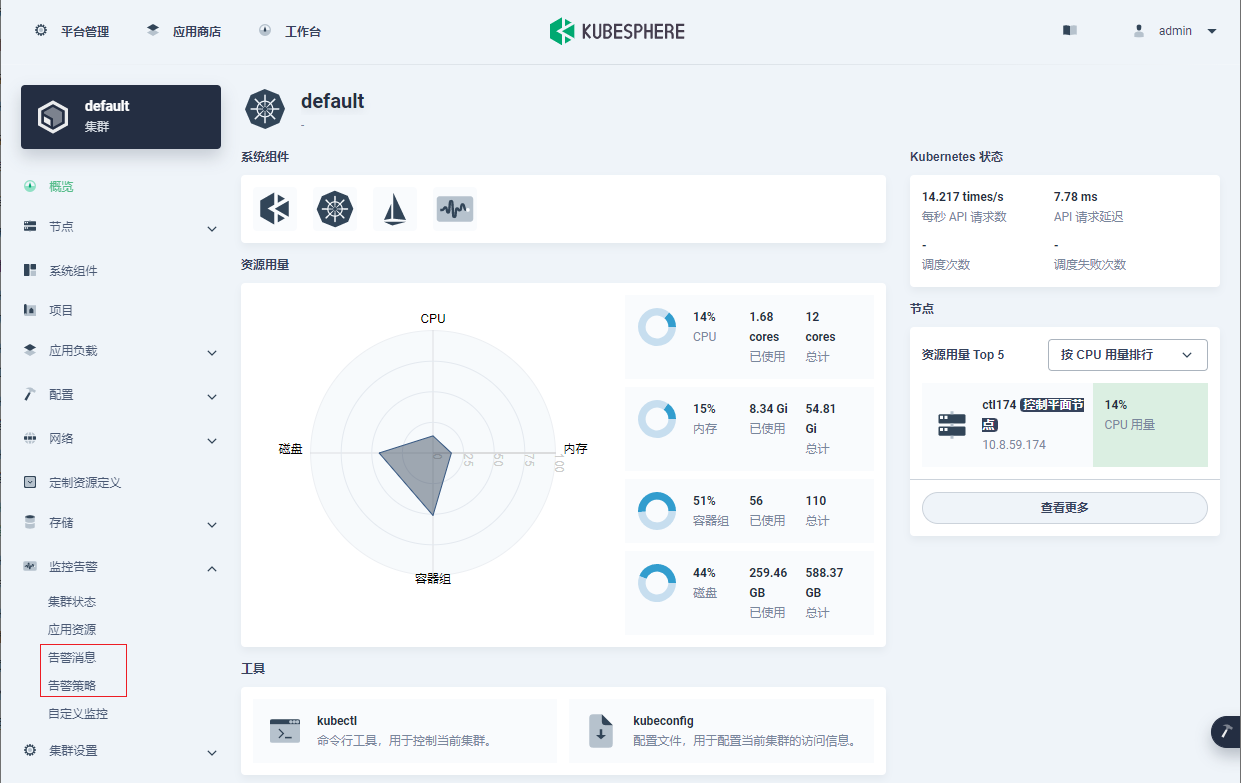Click the 14.217 times/s API request value
1241x783 pixels.
962,197
